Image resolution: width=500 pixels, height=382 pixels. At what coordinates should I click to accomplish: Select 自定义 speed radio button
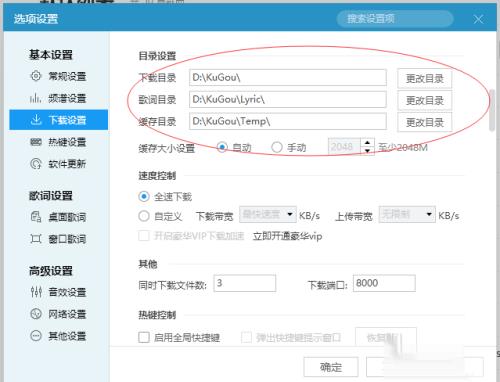tap(144, 216)
